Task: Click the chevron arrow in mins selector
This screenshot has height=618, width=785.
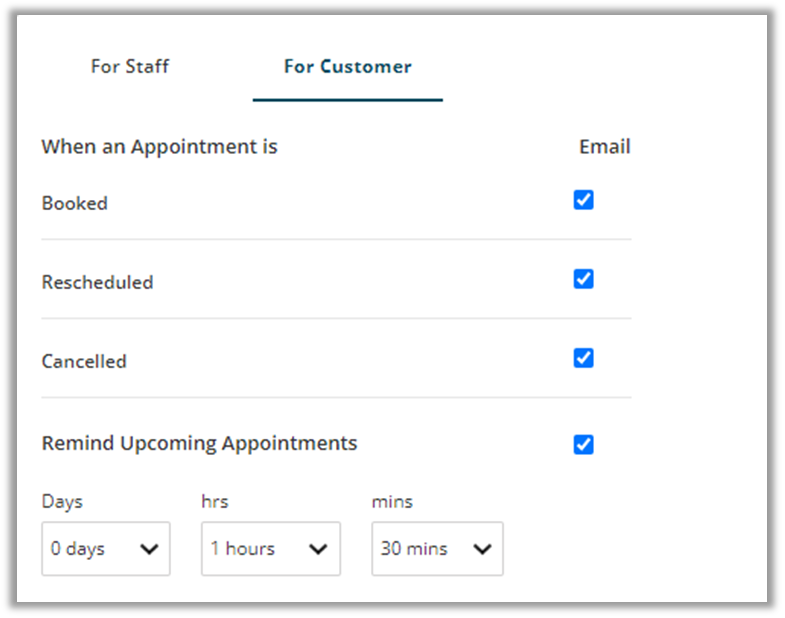Action: tap(481, 549)
